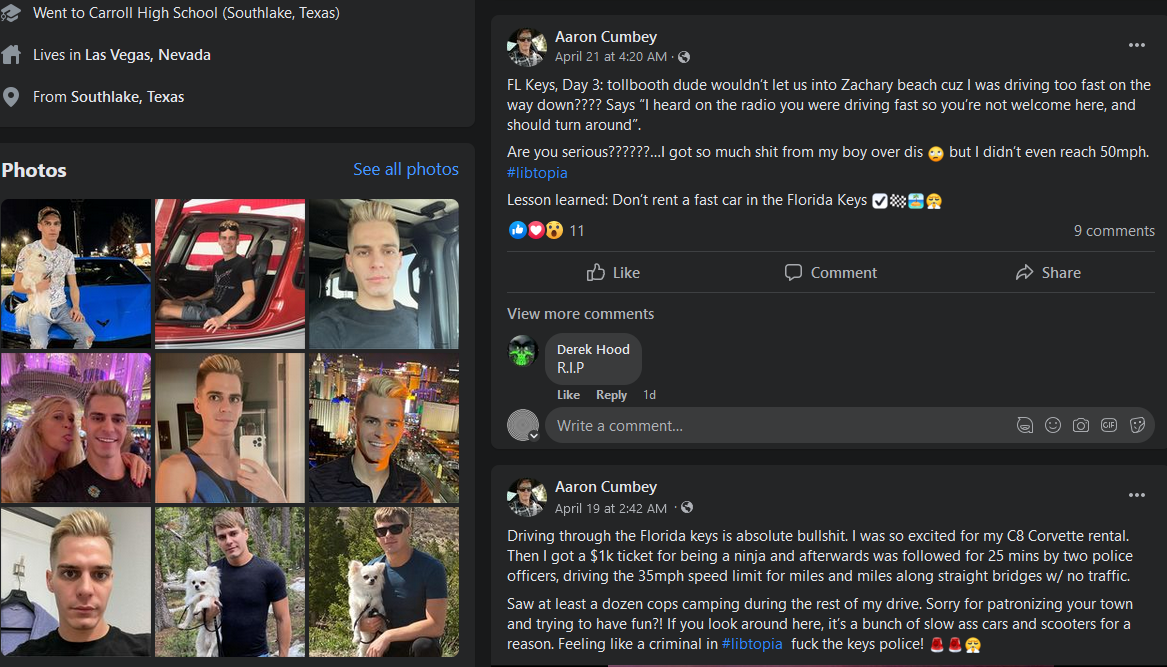Viewport: 1167px width, 667px height.
Task: Open Derek Hood's profile picture
Action: pos(523,350)
